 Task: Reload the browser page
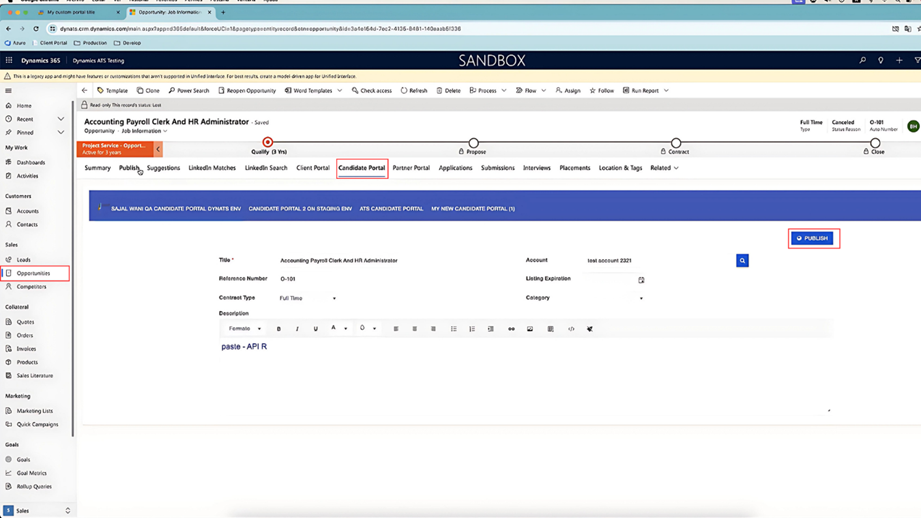coord(36,28)
